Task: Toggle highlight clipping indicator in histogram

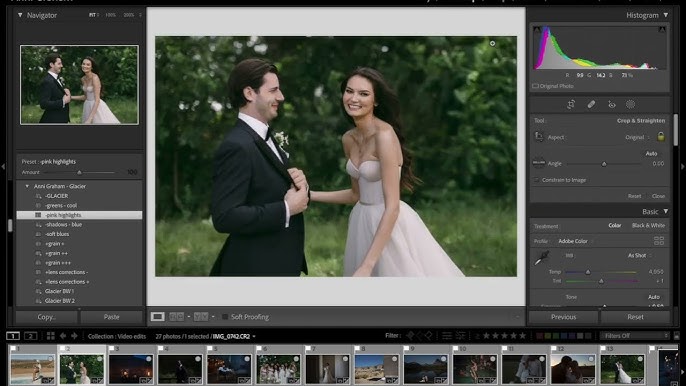Action: coord(662,30)
